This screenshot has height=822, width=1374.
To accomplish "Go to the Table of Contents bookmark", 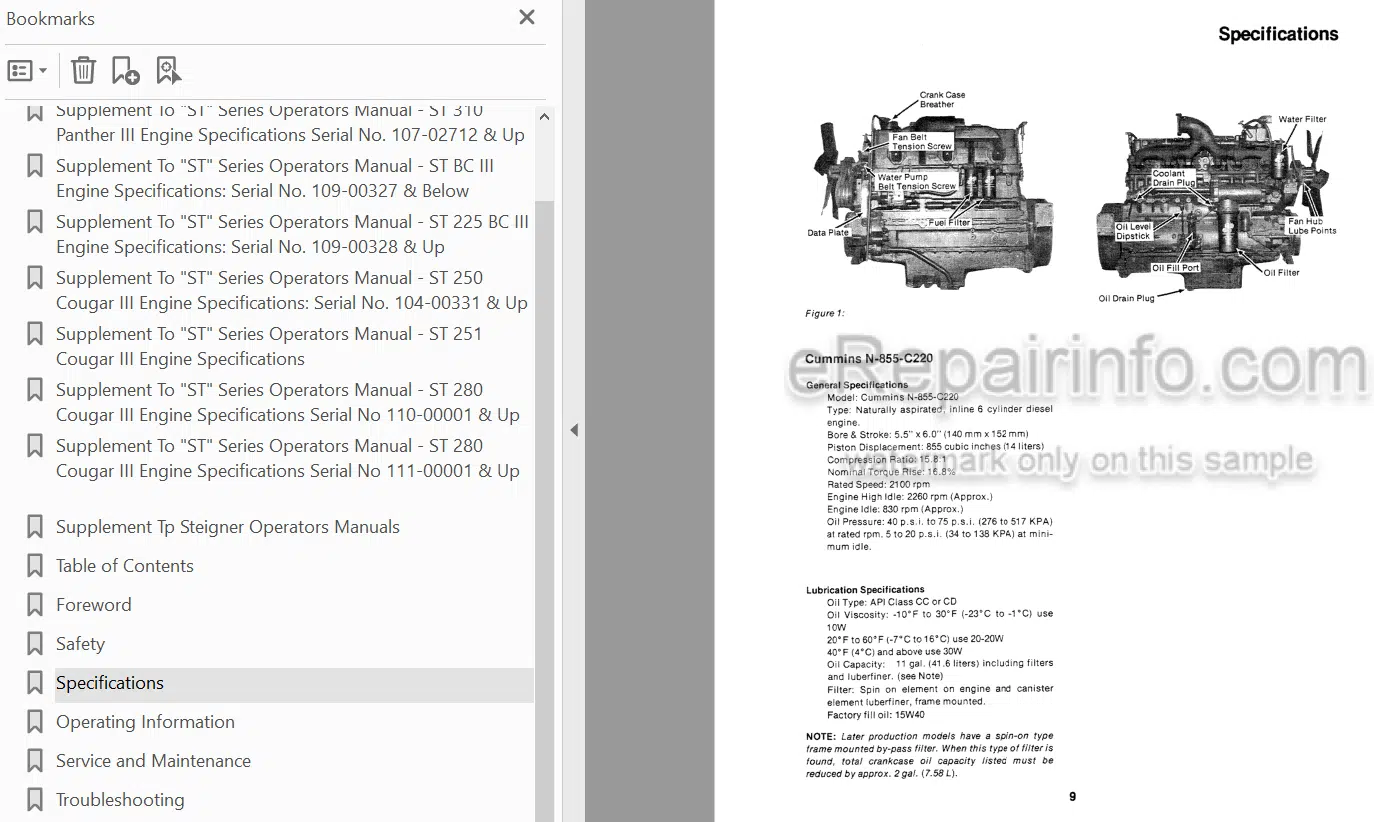I will (x=125, y=566).
